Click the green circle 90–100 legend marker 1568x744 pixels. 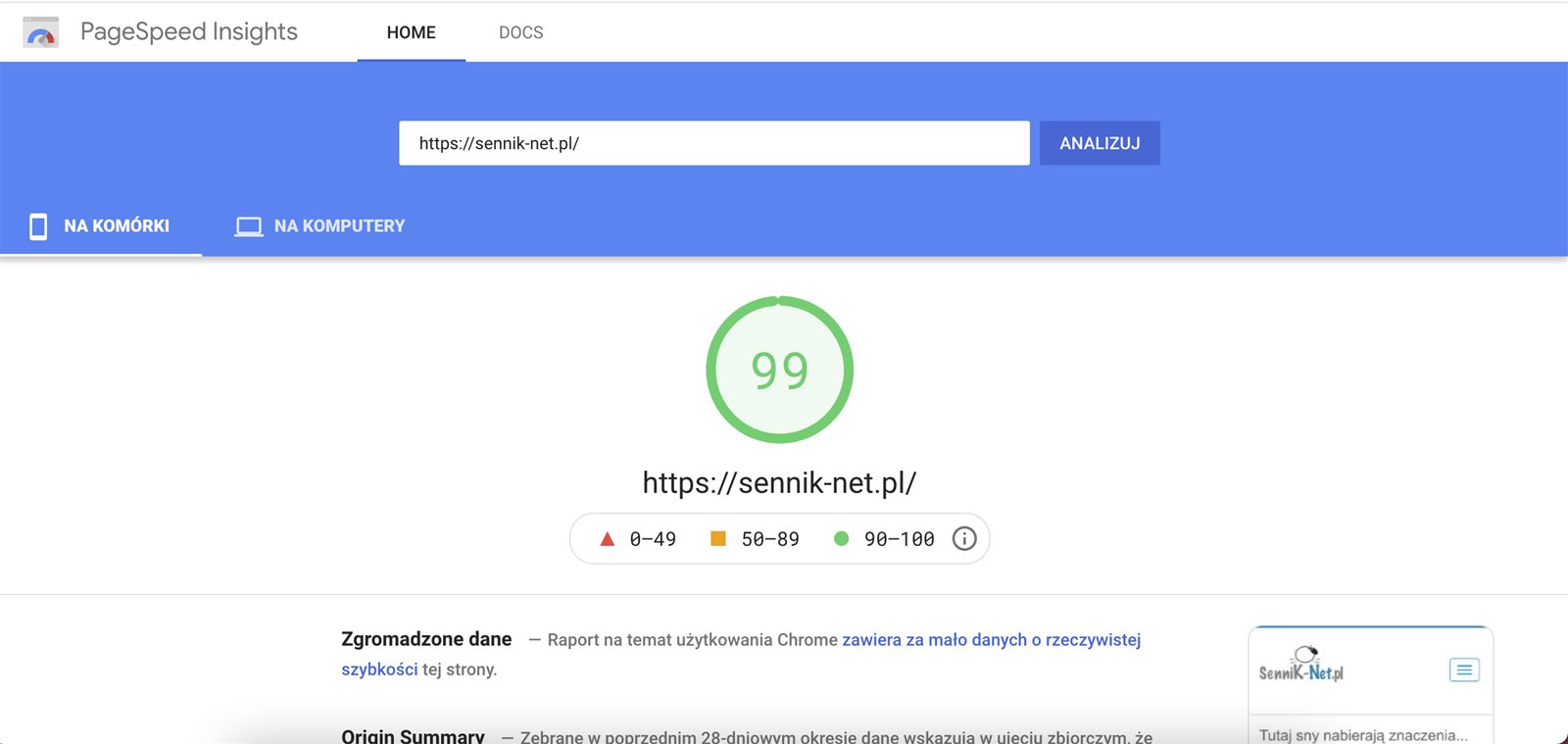(x=841, y=539)
